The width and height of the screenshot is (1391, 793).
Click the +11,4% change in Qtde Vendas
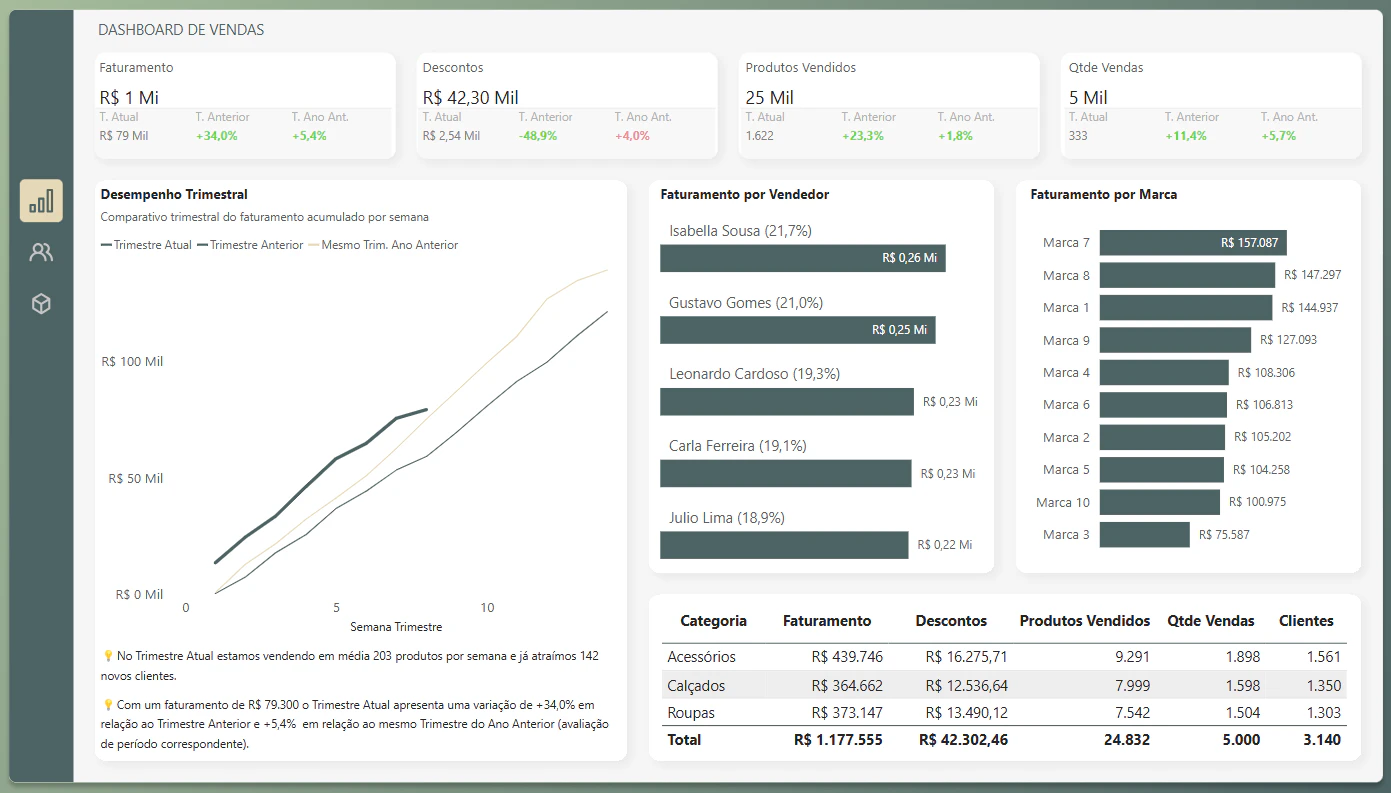point(1186,136)
